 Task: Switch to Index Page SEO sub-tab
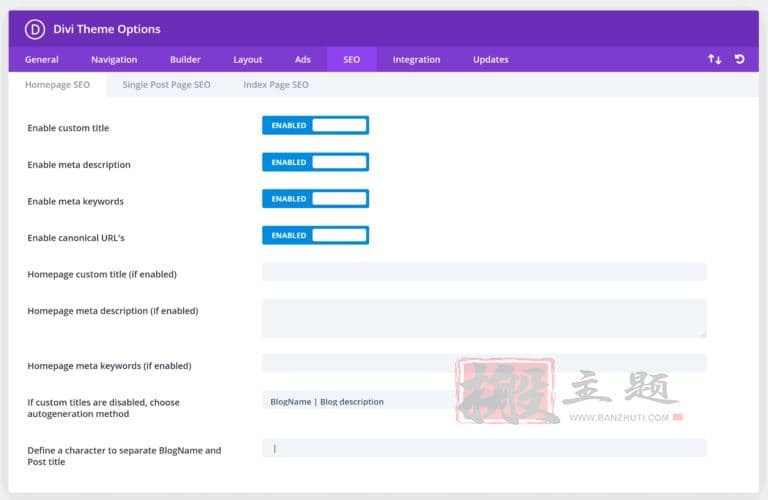pyautogui.click(x=276, y=85)
